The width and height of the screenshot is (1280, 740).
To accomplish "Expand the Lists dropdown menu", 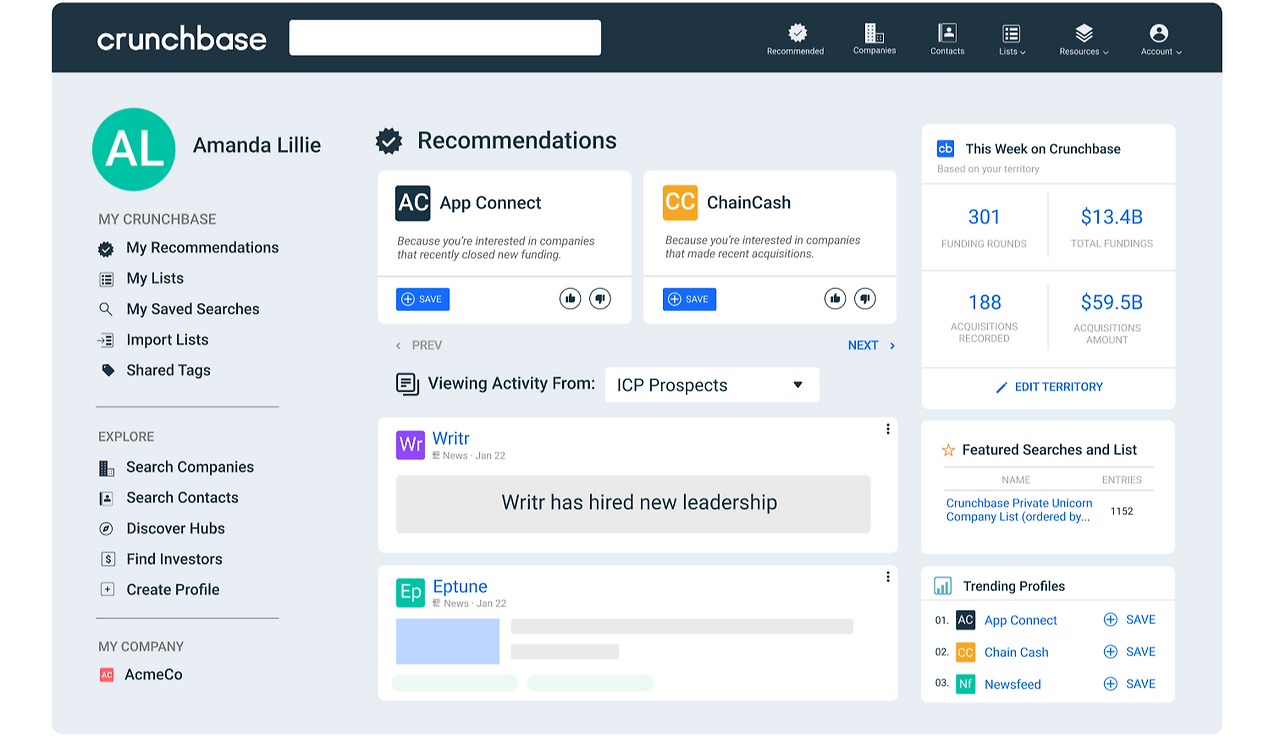I will 1012,39.
